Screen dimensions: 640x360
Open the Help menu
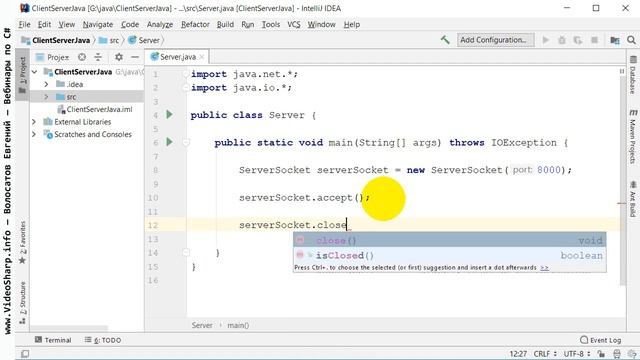coord(351,24)
